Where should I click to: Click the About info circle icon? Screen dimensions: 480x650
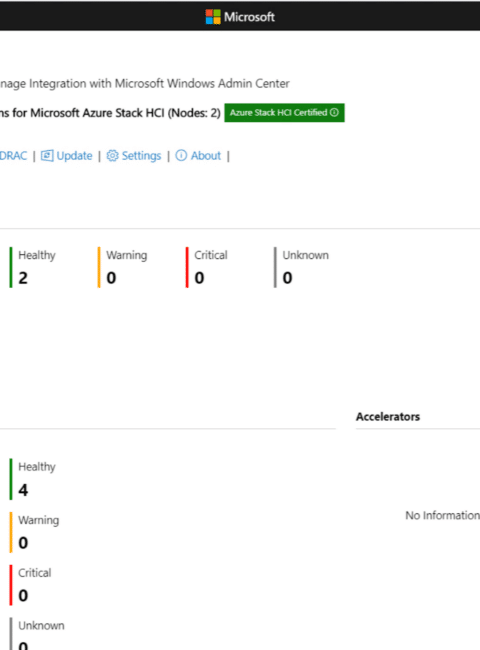181,156
